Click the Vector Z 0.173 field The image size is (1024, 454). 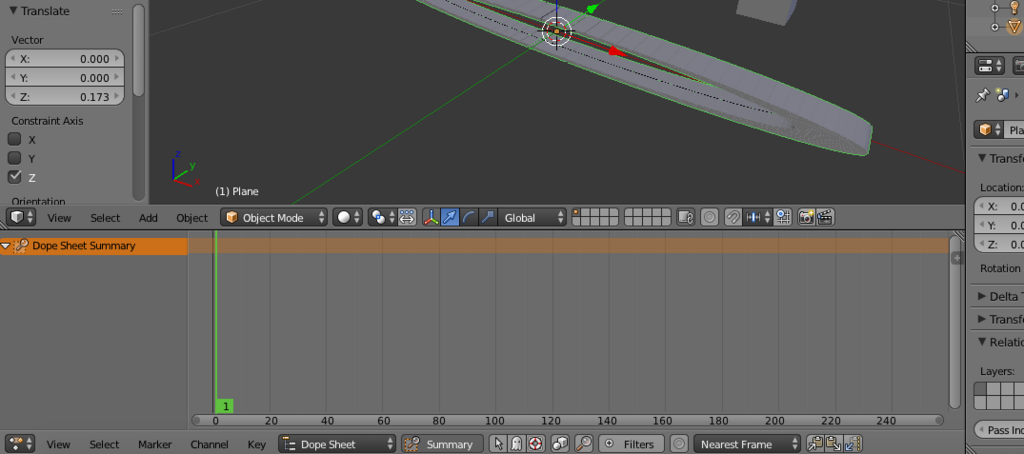point(65,97)
